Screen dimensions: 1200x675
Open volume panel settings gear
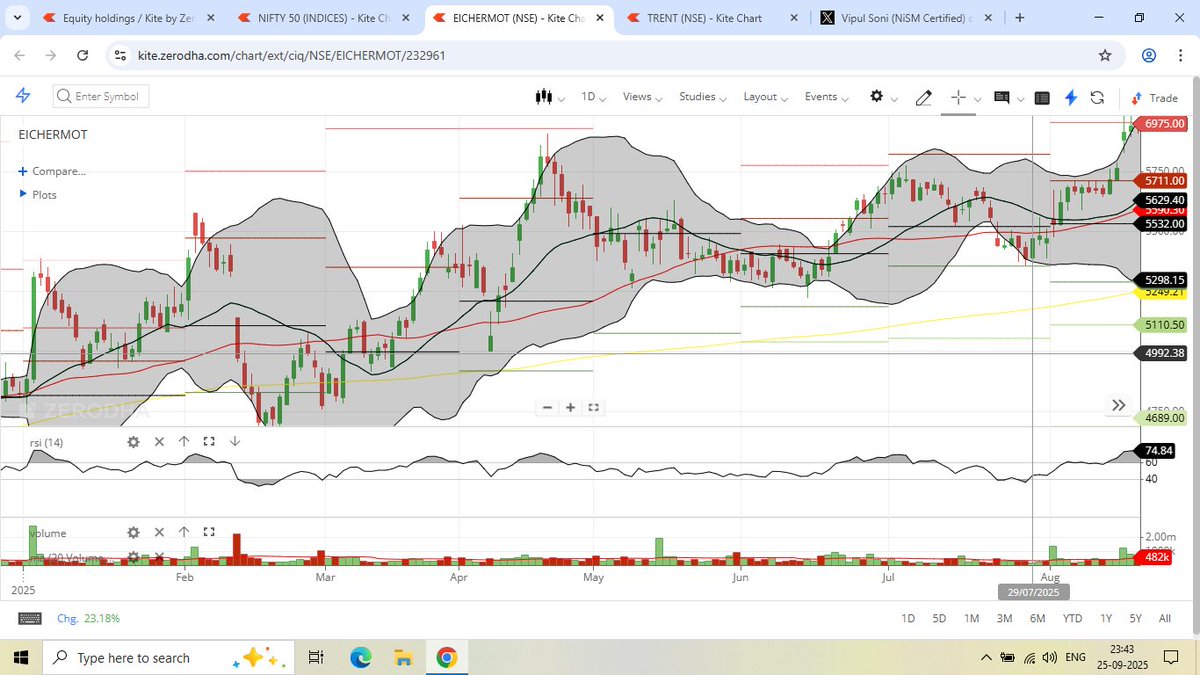point(133,533)
